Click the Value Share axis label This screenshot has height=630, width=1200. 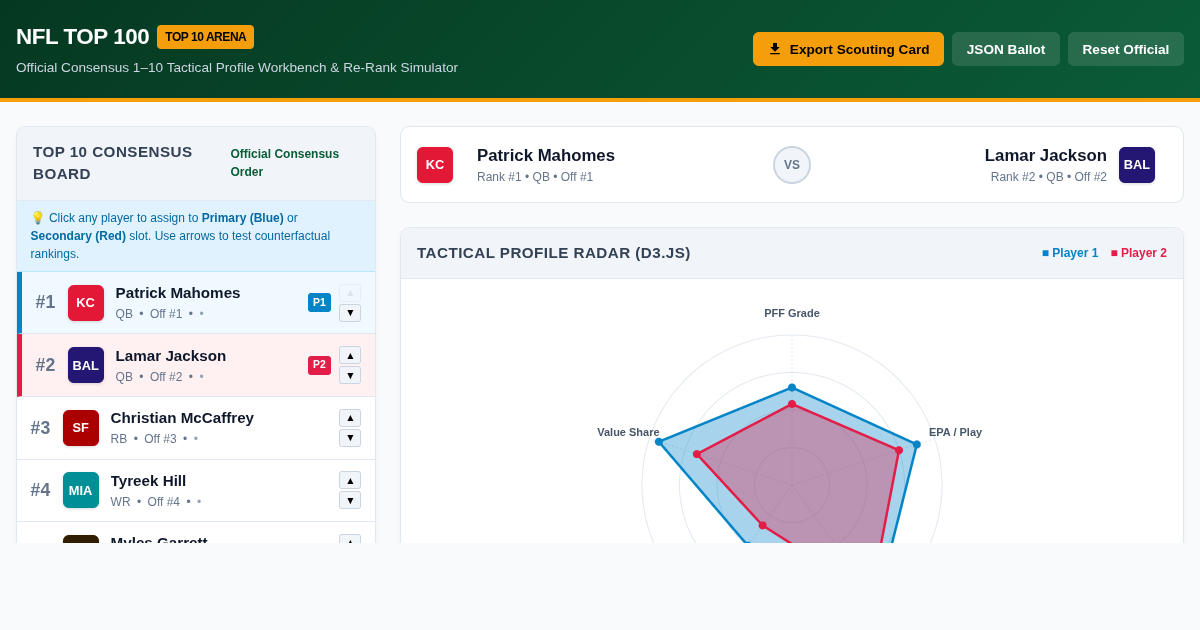(628, 432)
